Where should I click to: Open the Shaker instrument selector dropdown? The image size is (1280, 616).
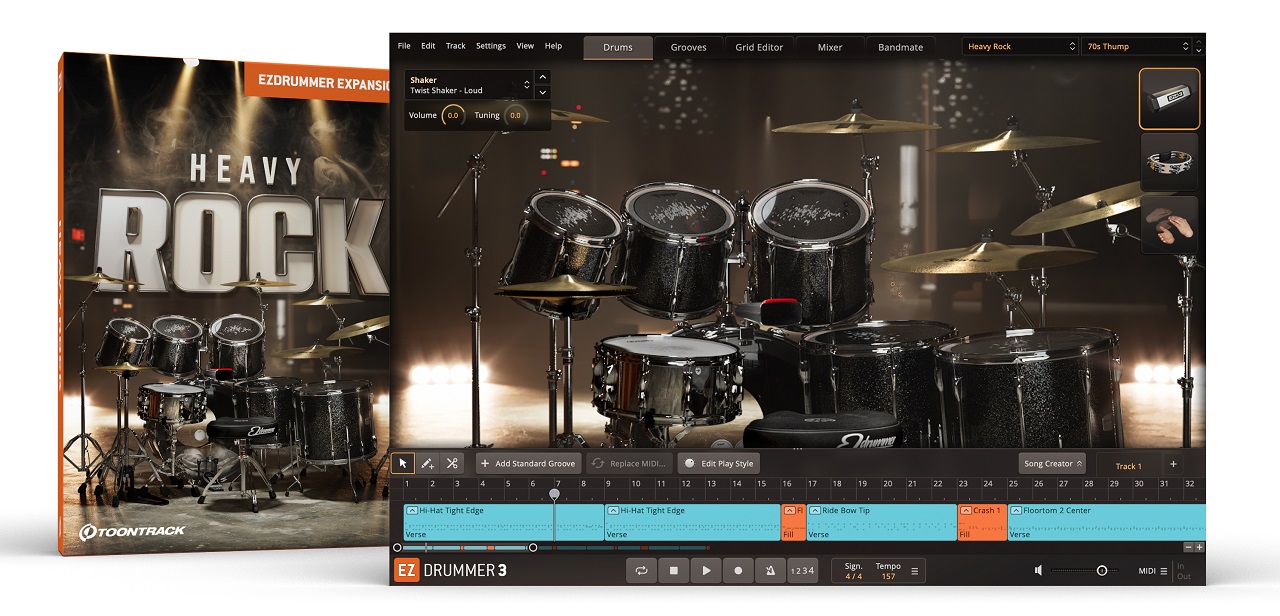[469, 85]
